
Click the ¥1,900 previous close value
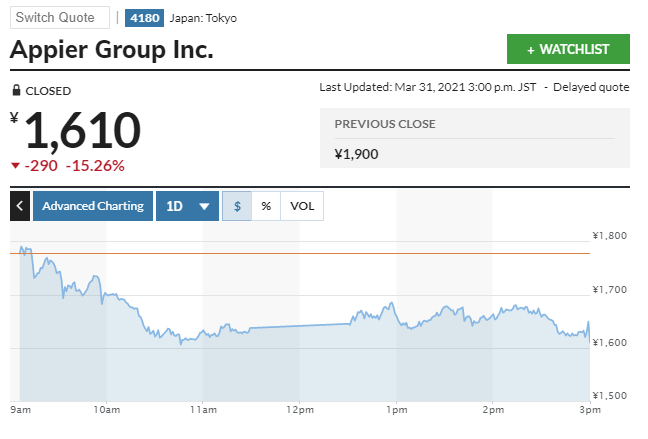coord(356,154)
